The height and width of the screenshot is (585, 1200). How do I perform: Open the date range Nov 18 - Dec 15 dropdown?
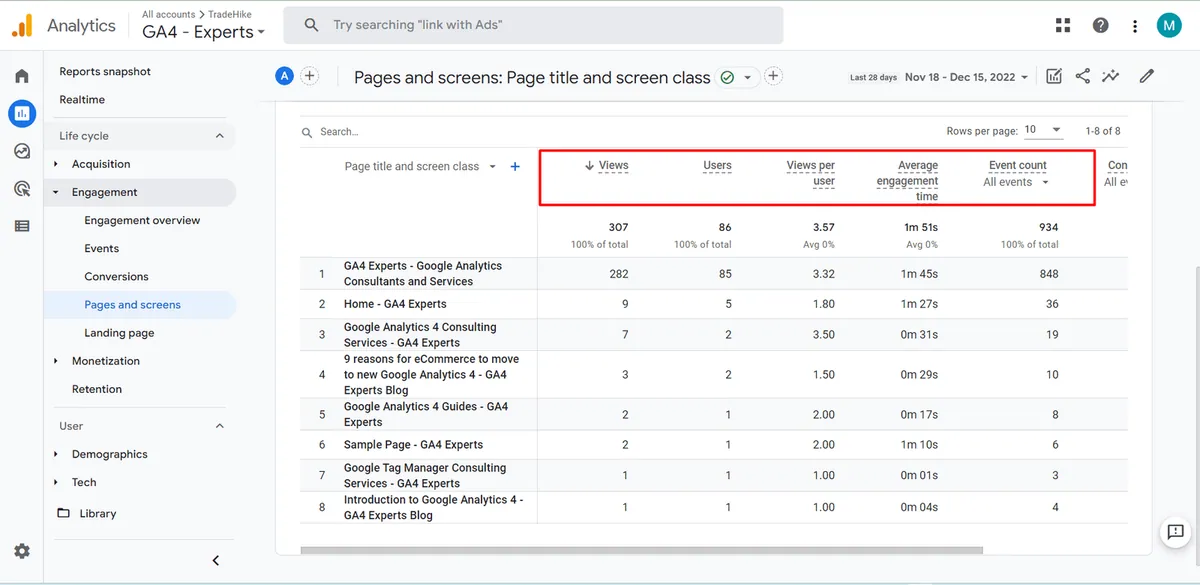click(x=966, y=77)
